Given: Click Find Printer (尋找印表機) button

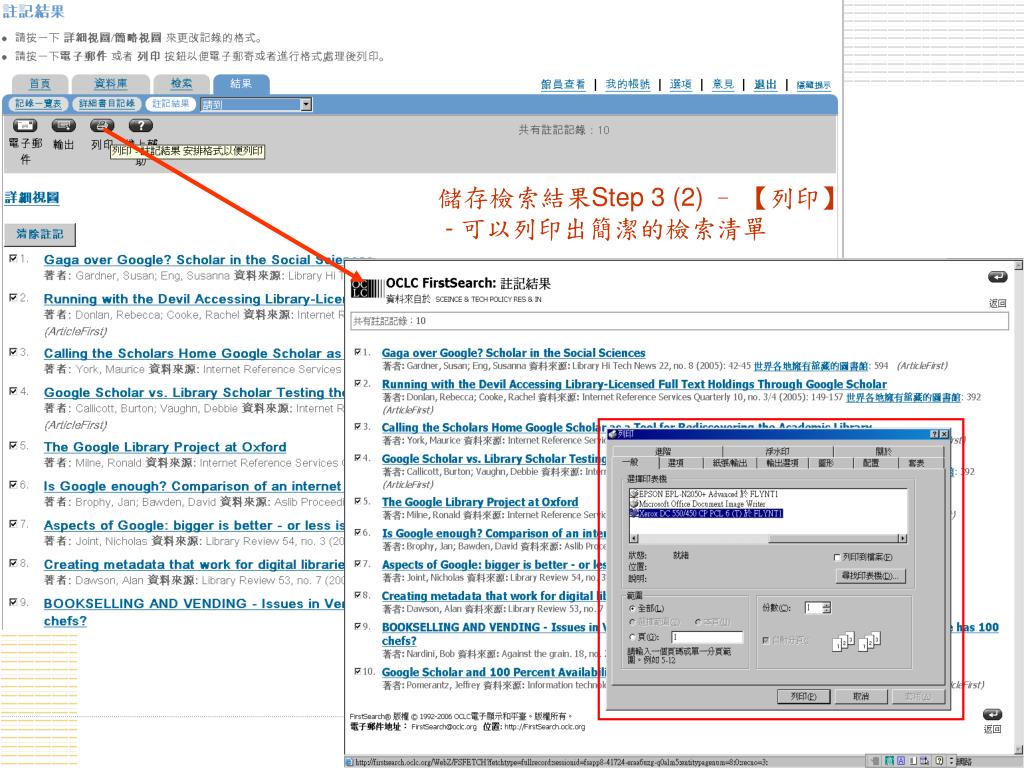Looking at the screenshot, I should click(x=871, y=576).
